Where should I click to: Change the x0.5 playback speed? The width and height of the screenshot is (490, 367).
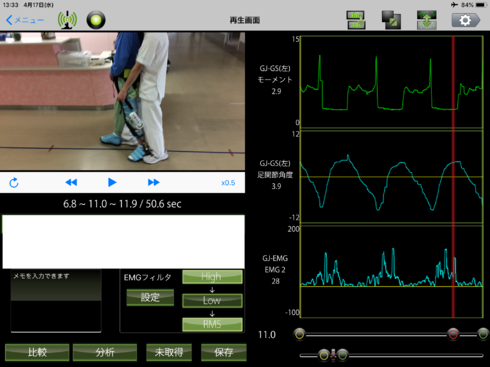click(228, 183)
